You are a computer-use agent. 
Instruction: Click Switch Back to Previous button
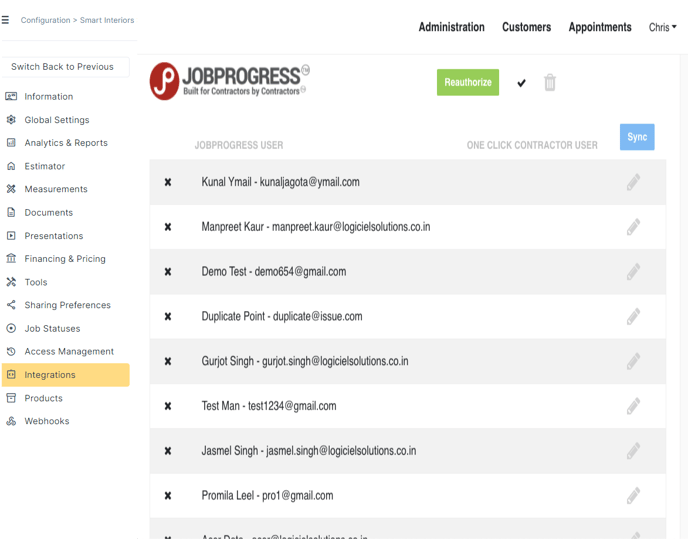click(65, 67)
